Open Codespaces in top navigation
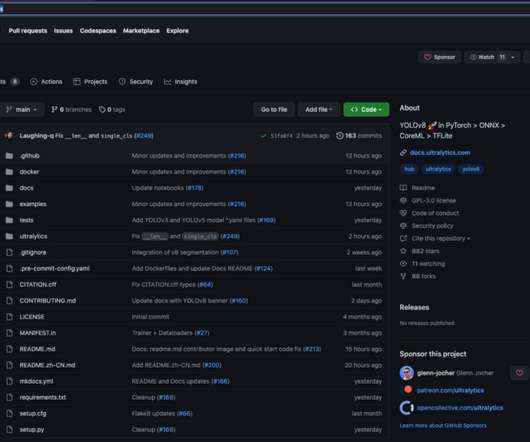 (x=98, y=31)
